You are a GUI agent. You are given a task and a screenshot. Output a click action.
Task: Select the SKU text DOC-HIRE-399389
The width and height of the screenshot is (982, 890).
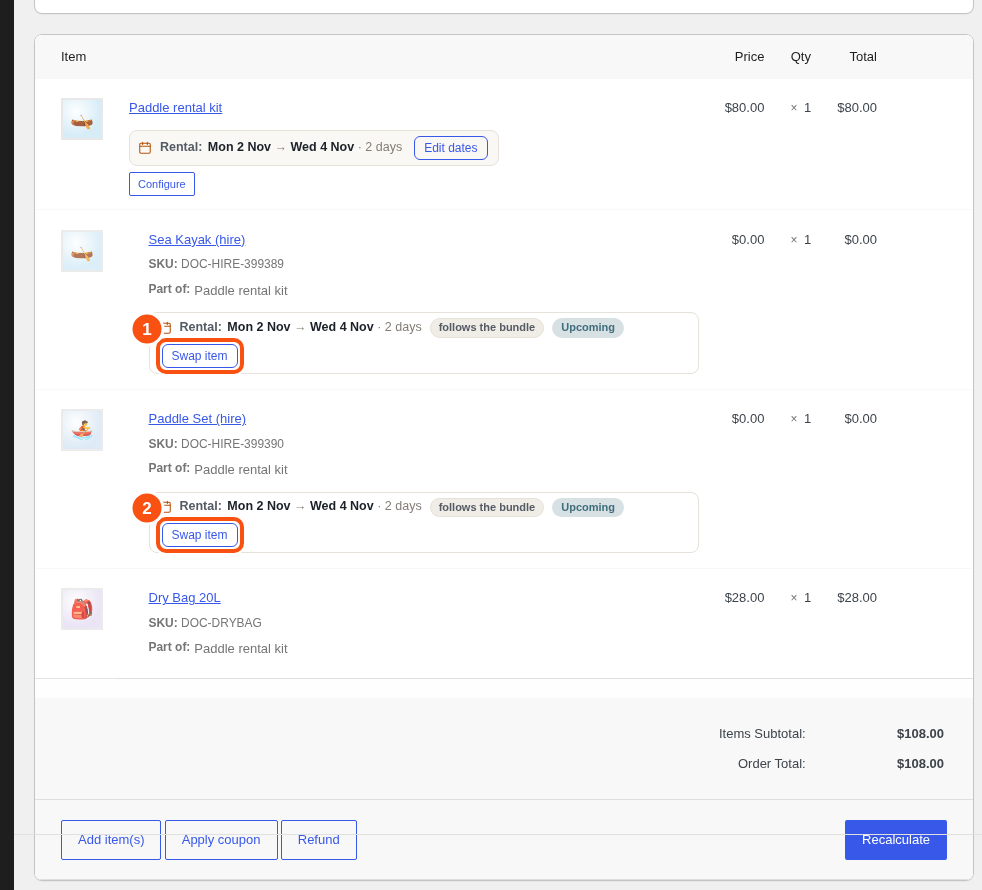[232, 264]
